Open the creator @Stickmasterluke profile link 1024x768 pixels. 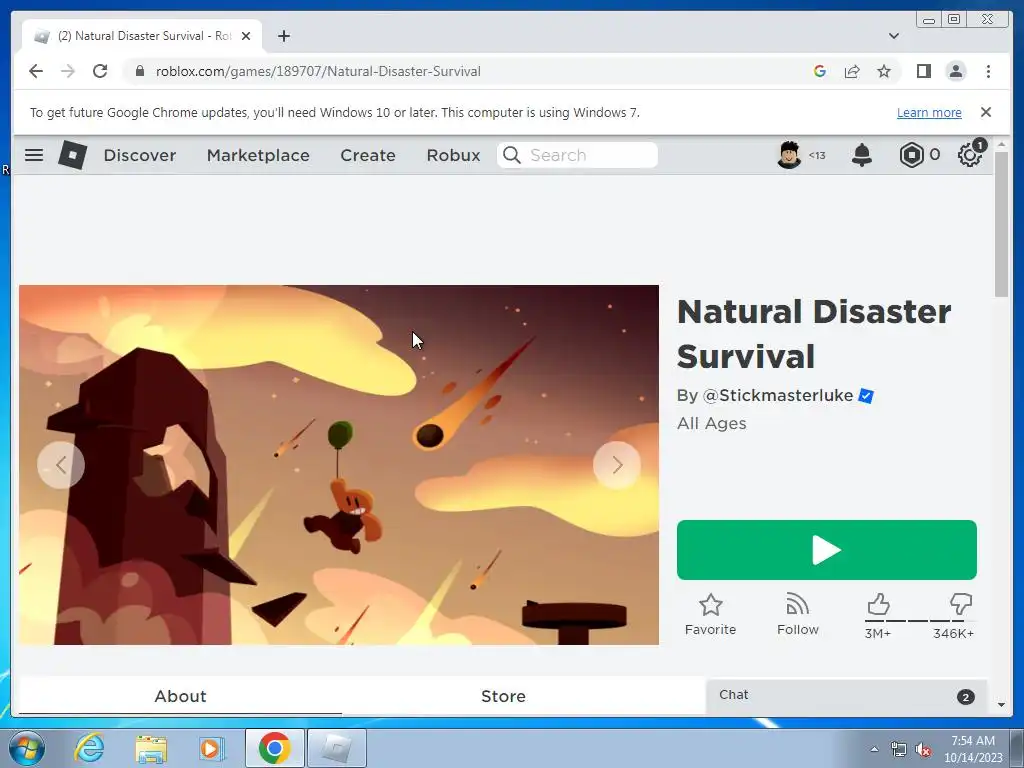click(778, 396)
